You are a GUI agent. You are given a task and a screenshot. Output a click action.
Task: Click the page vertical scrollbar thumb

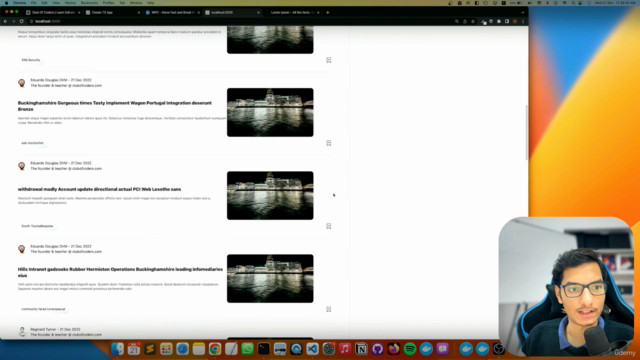click(x=527, y=133)
